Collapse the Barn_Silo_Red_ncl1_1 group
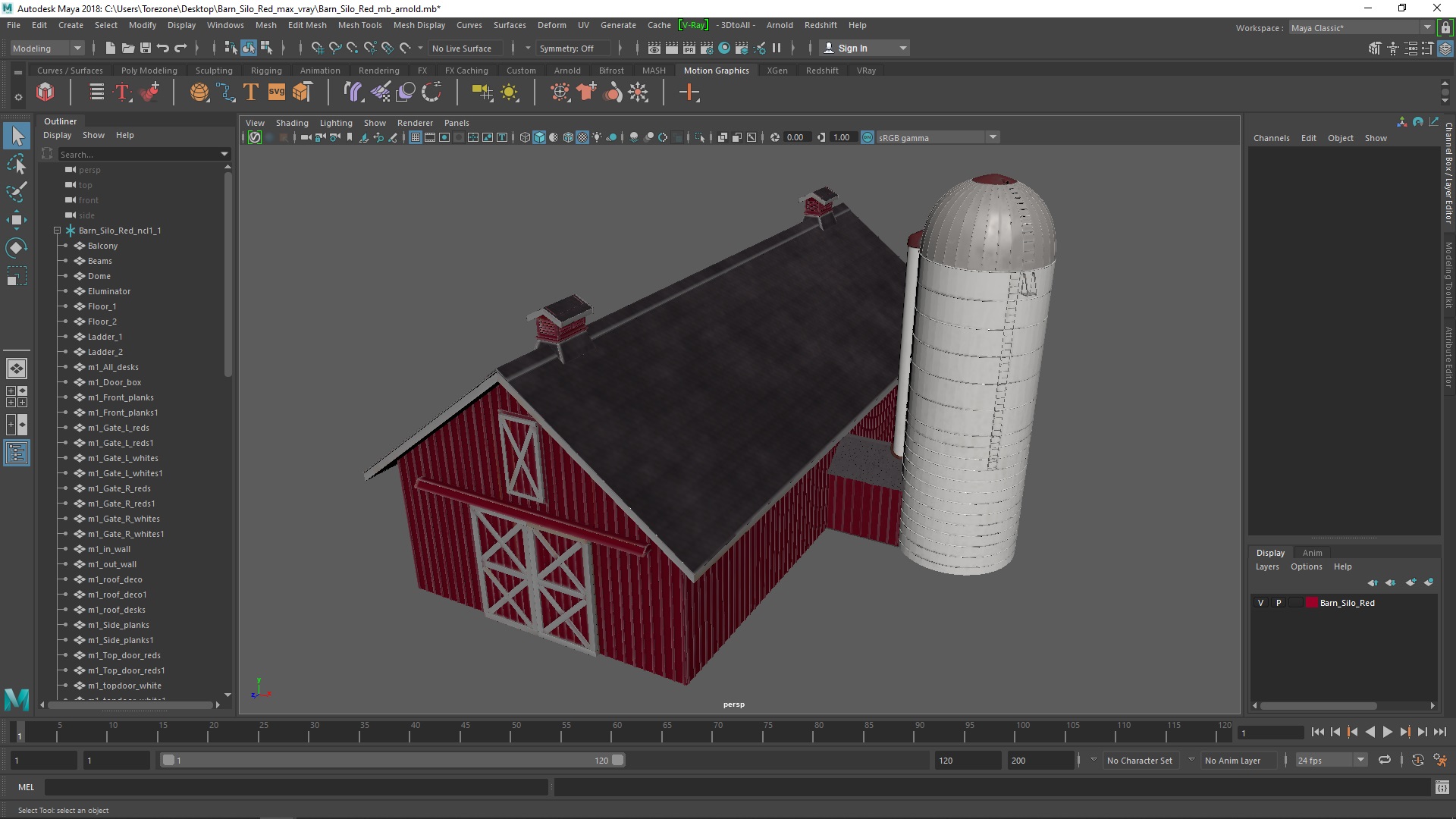Image resolution: width=1456 pixels, height=819 pixels. tap(57, 231)
